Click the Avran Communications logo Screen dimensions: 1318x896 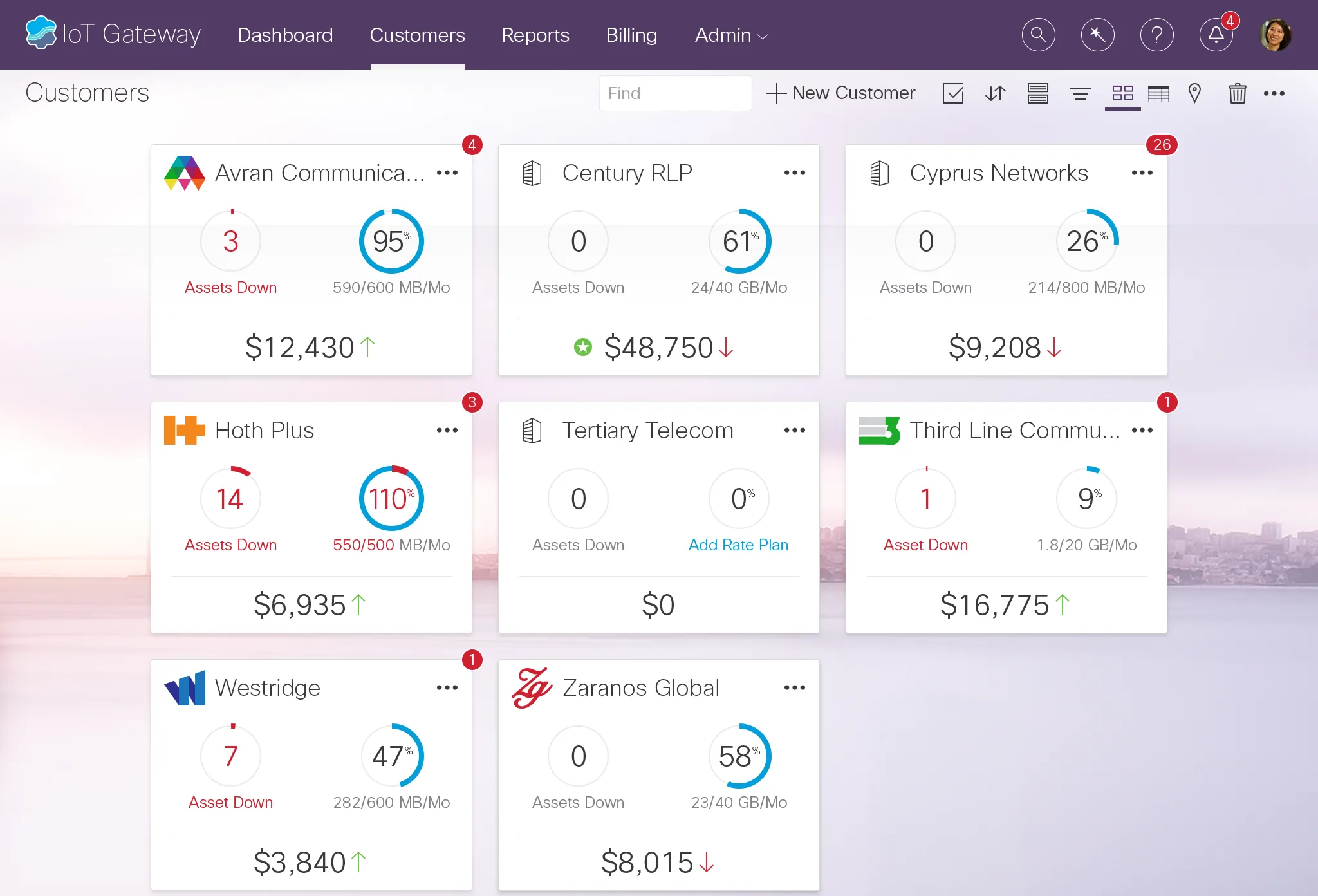(x=185, y=173)
